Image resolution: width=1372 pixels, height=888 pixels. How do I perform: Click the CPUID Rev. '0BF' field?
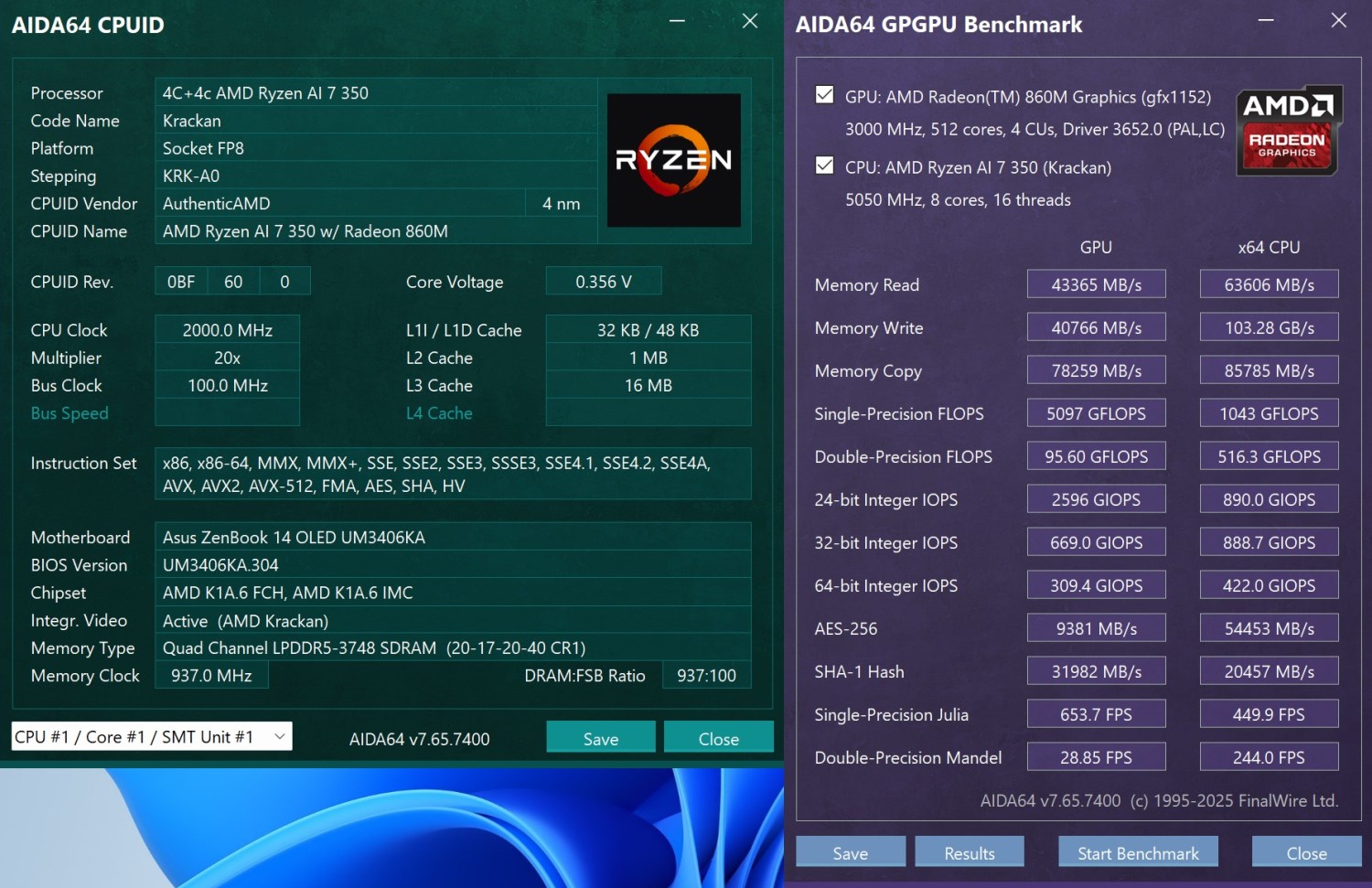coord(181,282)
